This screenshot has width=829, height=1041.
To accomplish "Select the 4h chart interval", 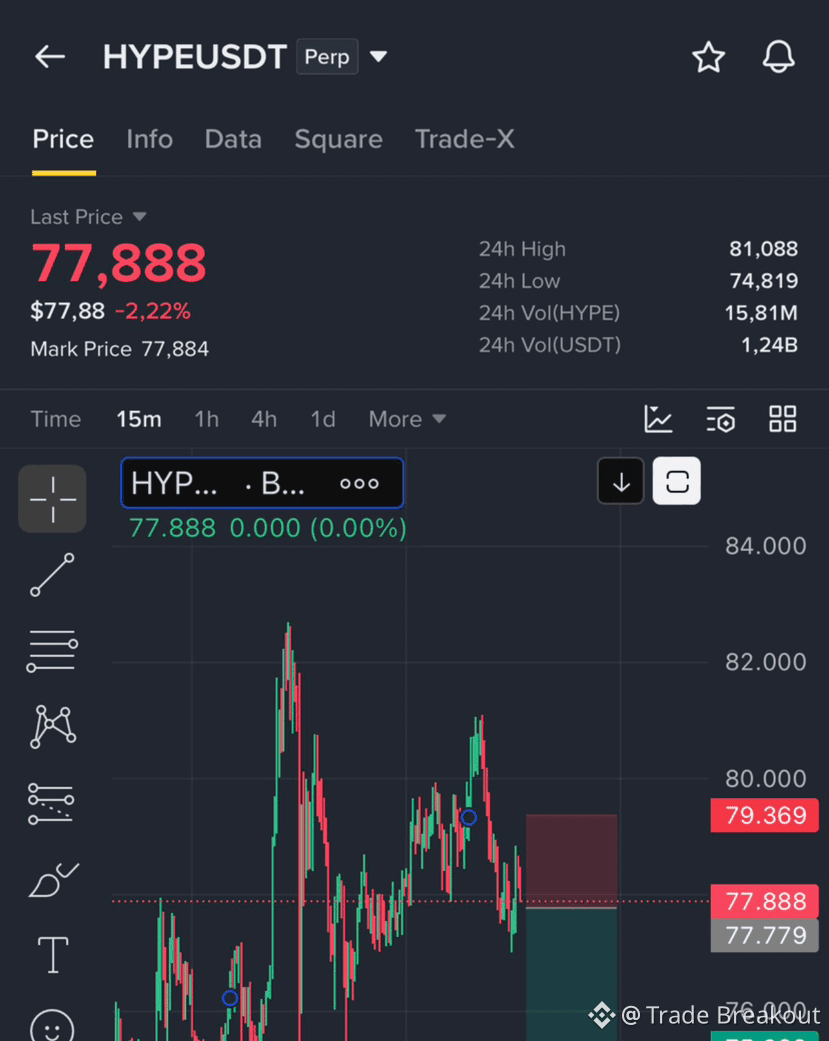I will click(264, 420).
